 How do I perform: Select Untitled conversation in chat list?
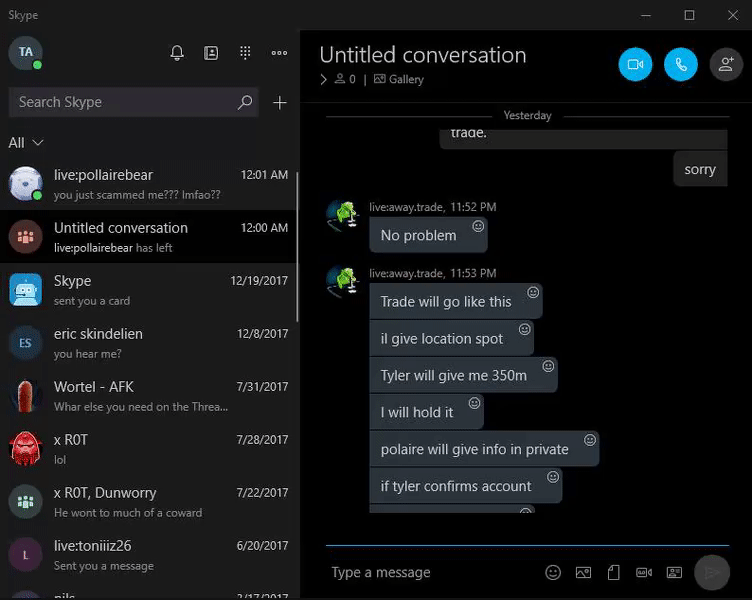pos(149,236)
